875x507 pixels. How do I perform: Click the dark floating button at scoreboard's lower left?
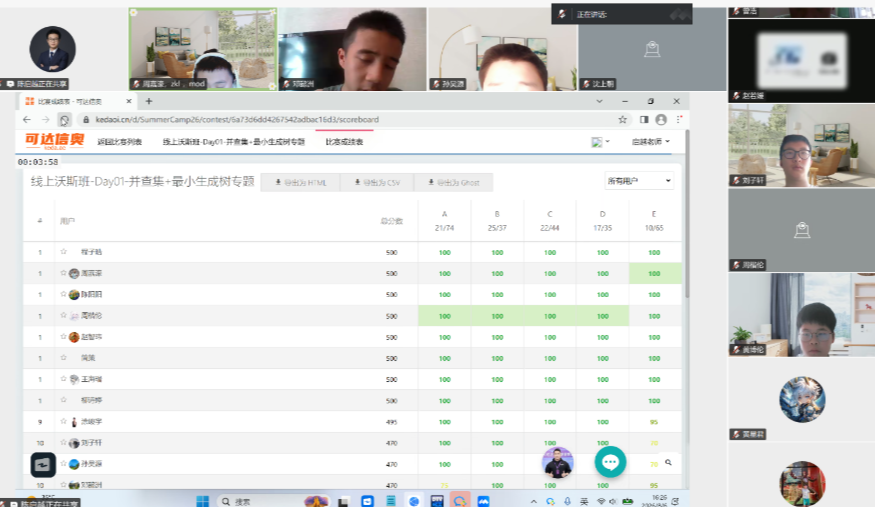43,465
